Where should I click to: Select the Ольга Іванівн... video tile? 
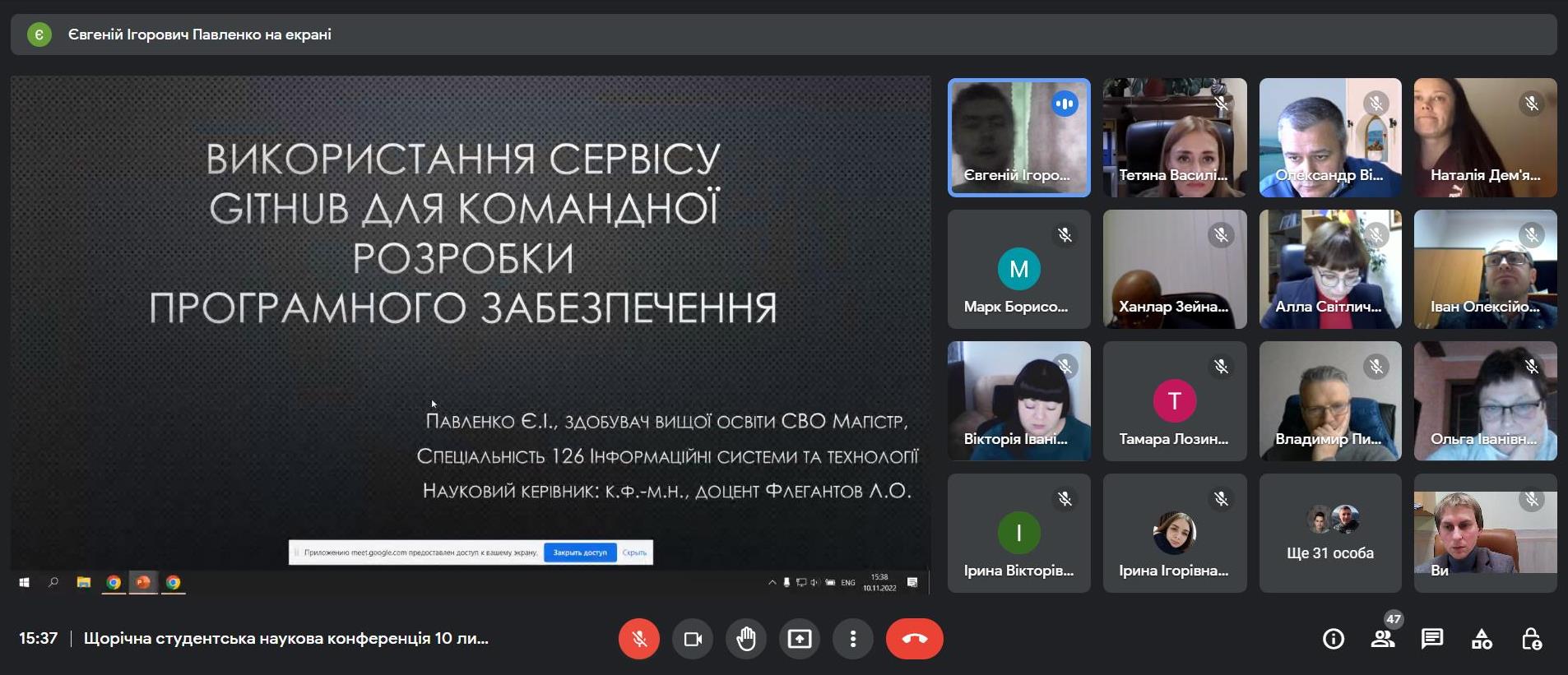point(1486,401)
